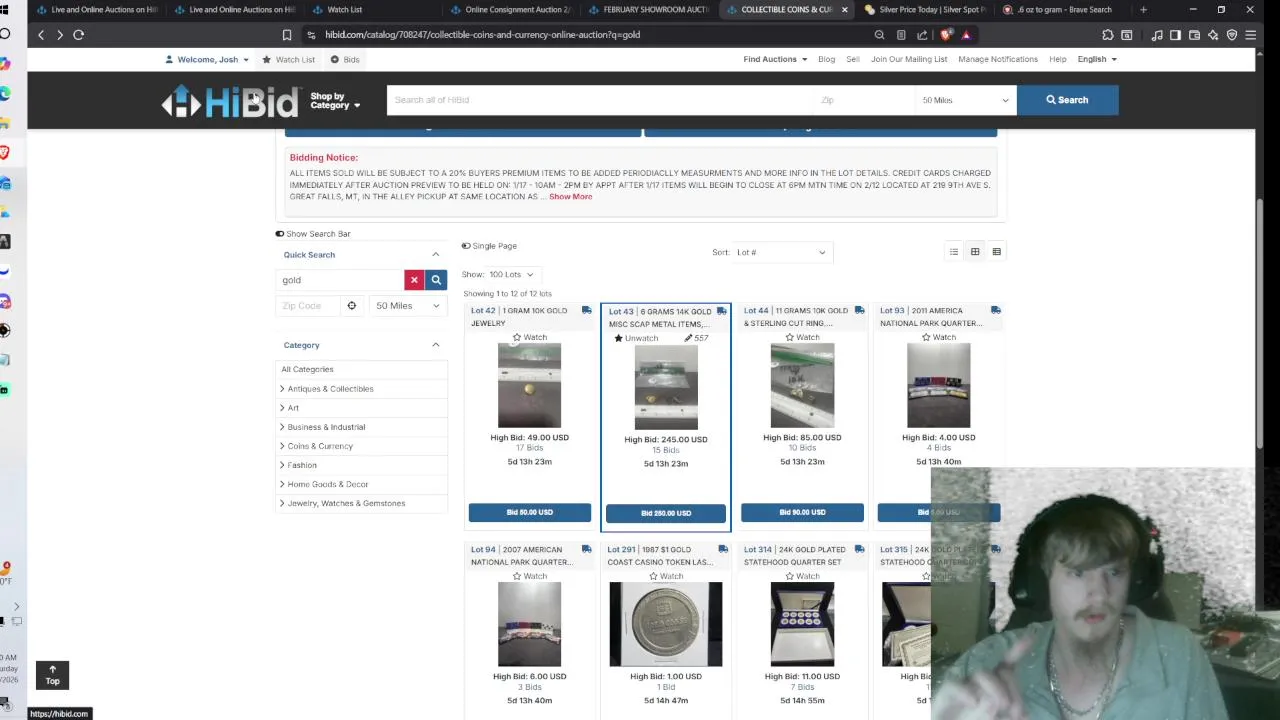Screen dimensions: 1280x720
Task: Reload the page with the refresh icon
Action: click(x=78, y=35)
